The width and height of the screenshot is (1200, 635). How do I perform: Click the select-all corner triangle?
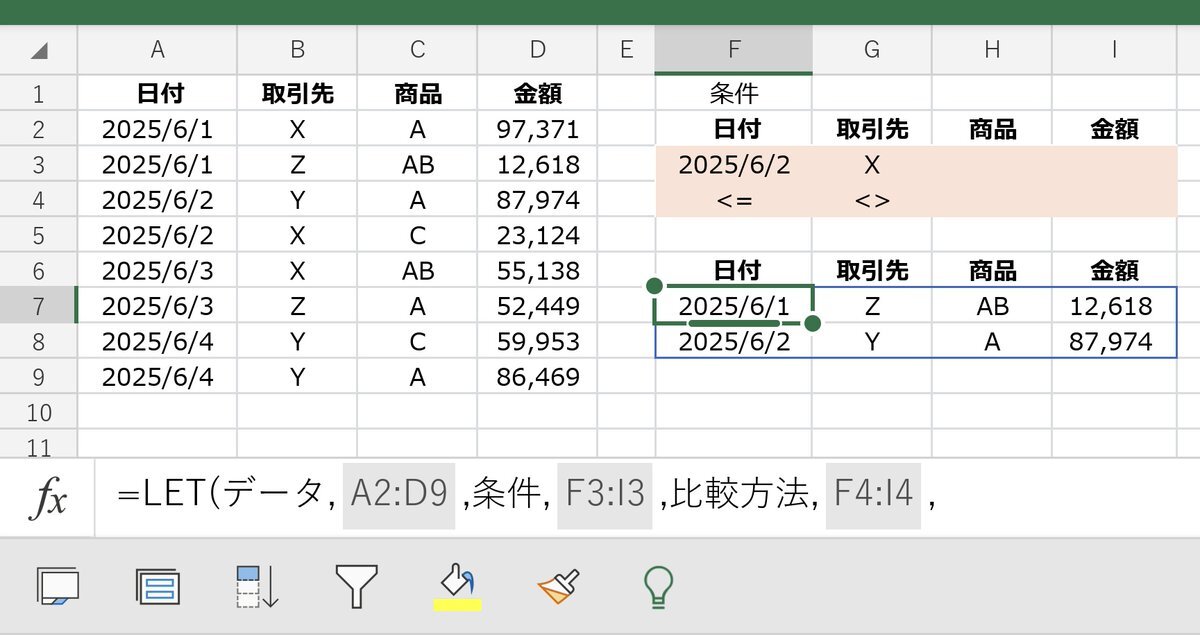pos(39,50)
